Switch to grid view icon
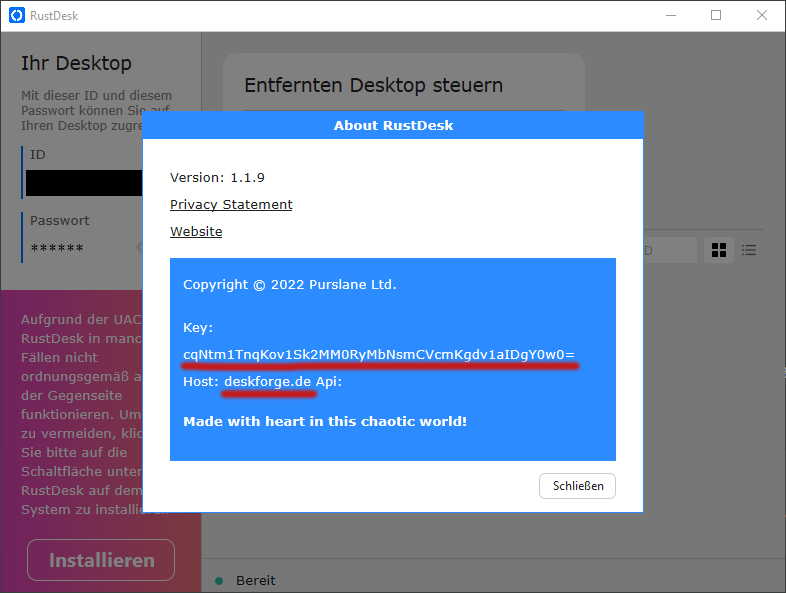Image resolution: width=786 pixels, height=593 pixels. 719,250
